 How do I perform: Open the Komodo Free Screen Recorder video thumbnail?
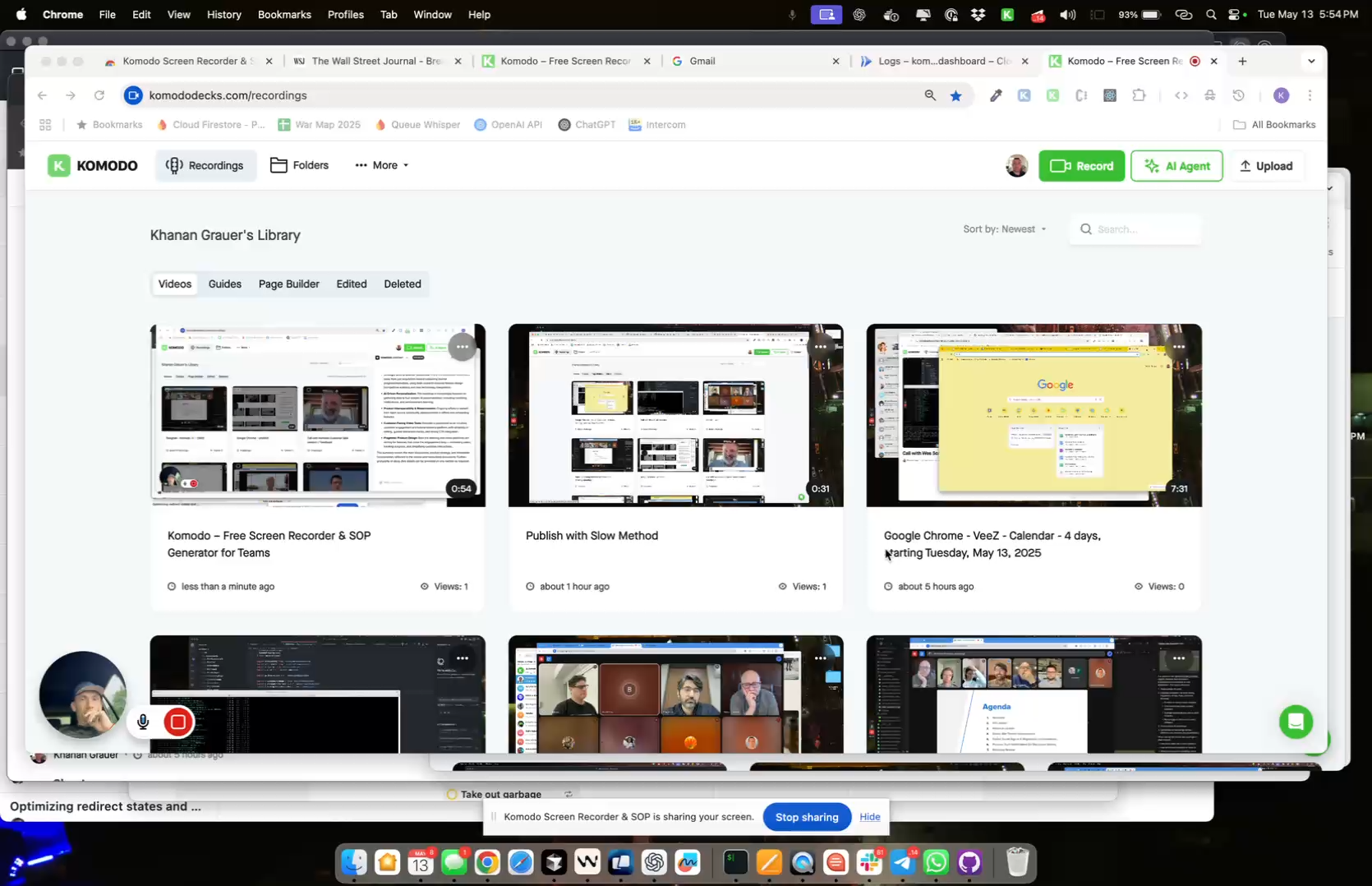point(317,415)
